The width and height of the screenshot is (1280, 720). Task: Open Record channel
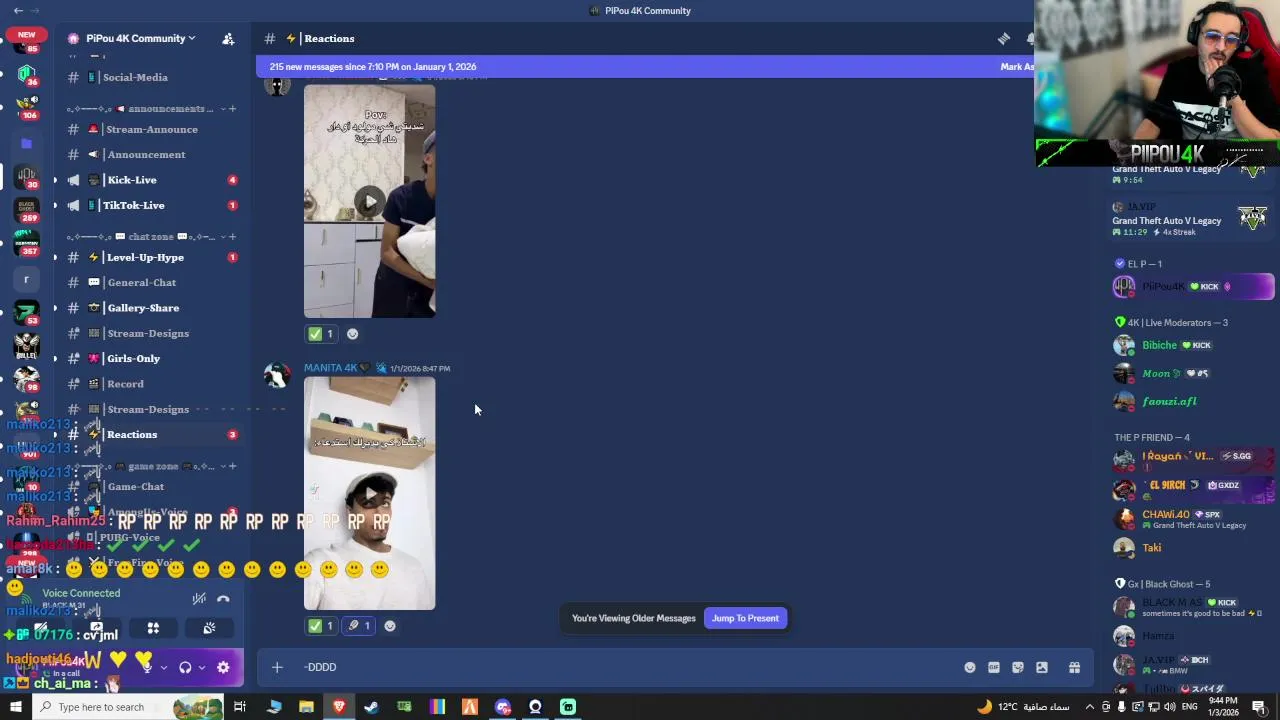[x=150, y=384]
